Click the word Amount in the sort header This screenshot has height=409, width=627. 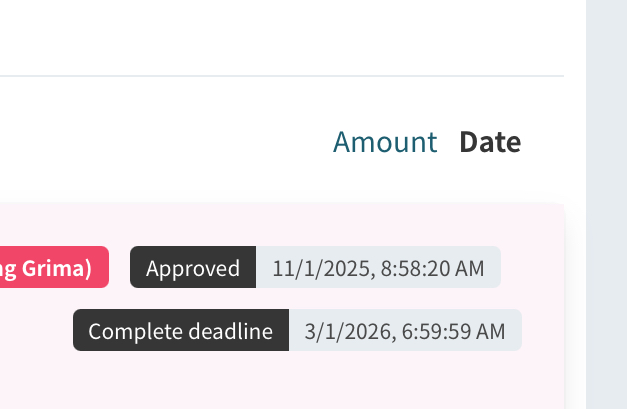click(x=385, y=142)
